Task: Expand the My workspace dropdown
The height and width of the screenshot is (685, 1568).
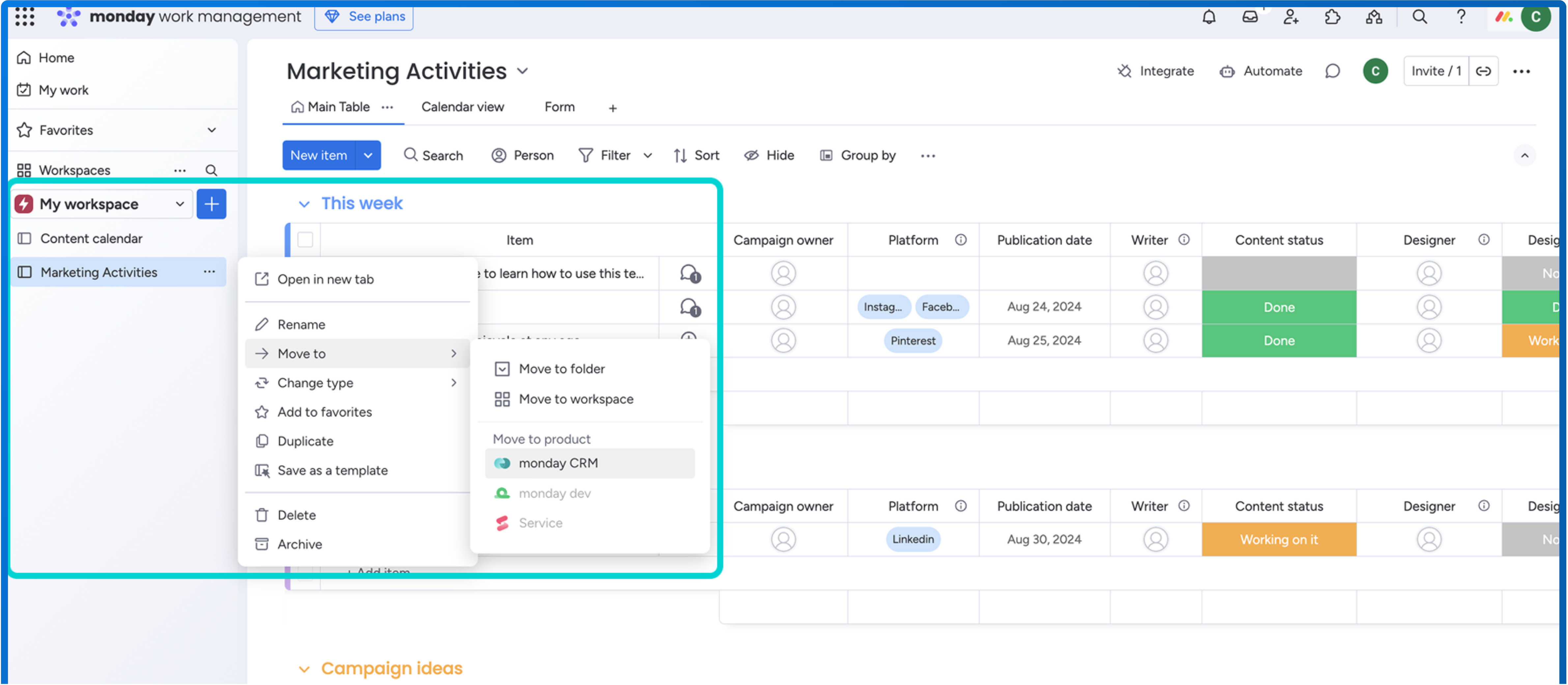Action: 180,204
